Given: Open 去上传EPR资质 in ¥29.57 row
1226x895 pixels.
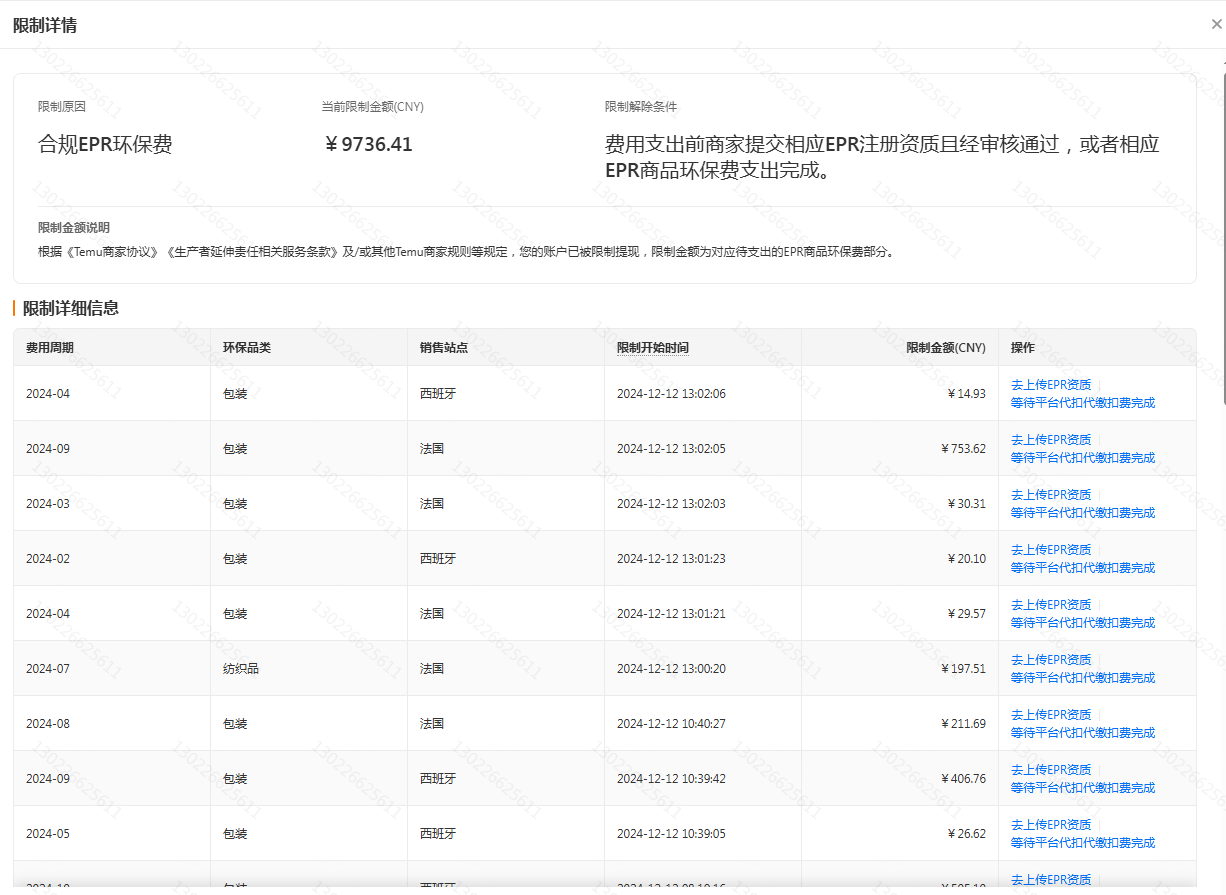Looking at the screenshot, I should pyautogui.click(x=1051, y=605).
